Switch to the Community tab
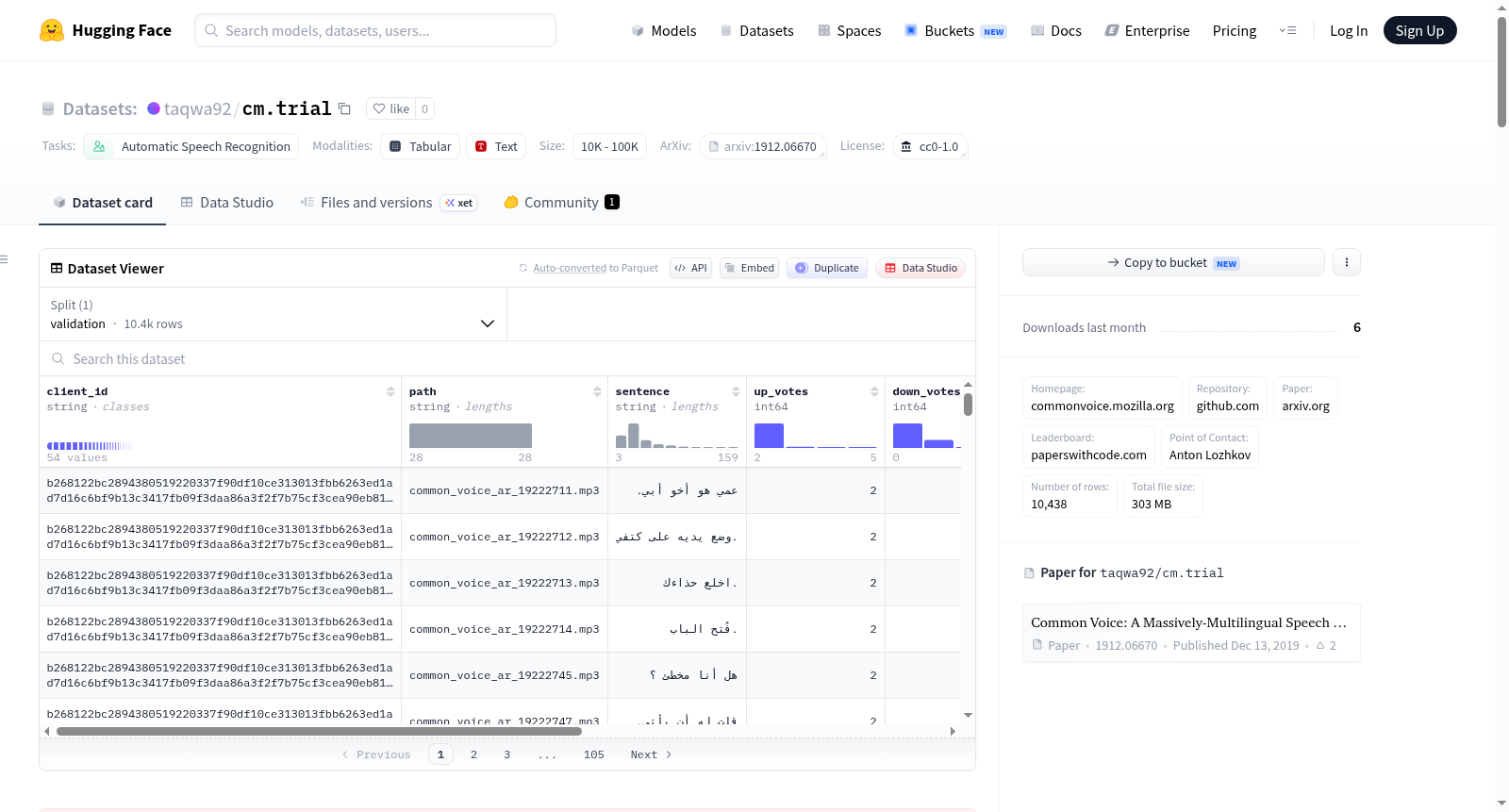Viewport: 1509px width, 812px height. [562, 203]
